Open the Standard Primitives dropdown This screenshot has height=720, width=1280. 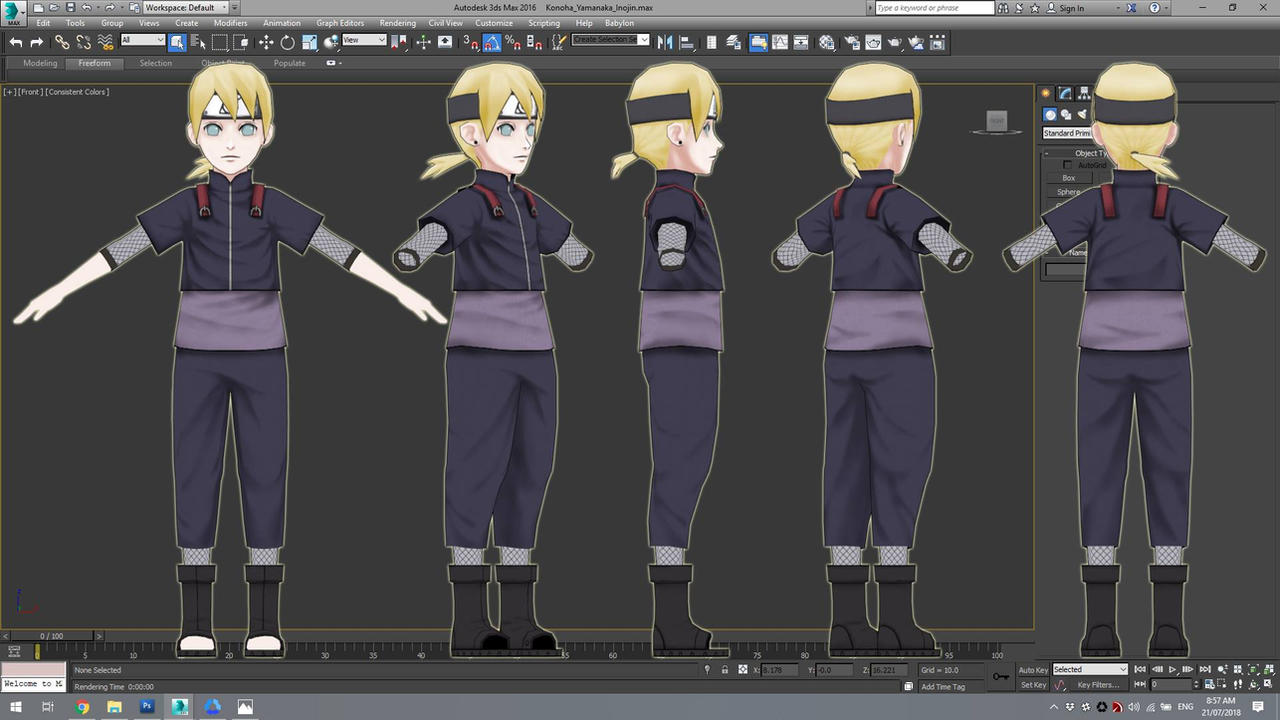tap(1067, 132)
